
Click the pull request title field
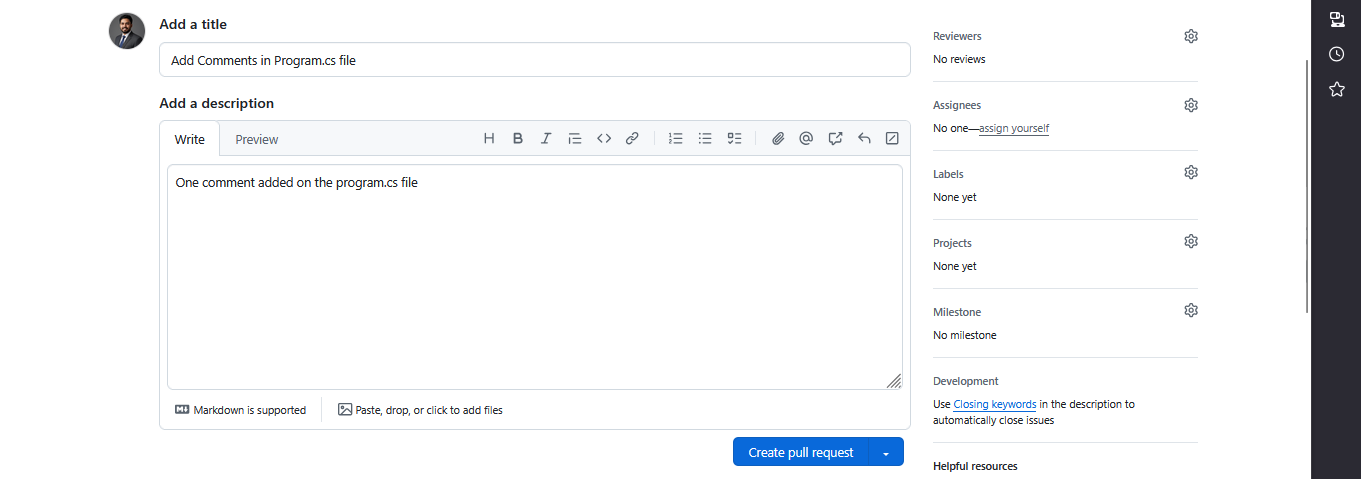pyautogui.click(x=534, y=60)
